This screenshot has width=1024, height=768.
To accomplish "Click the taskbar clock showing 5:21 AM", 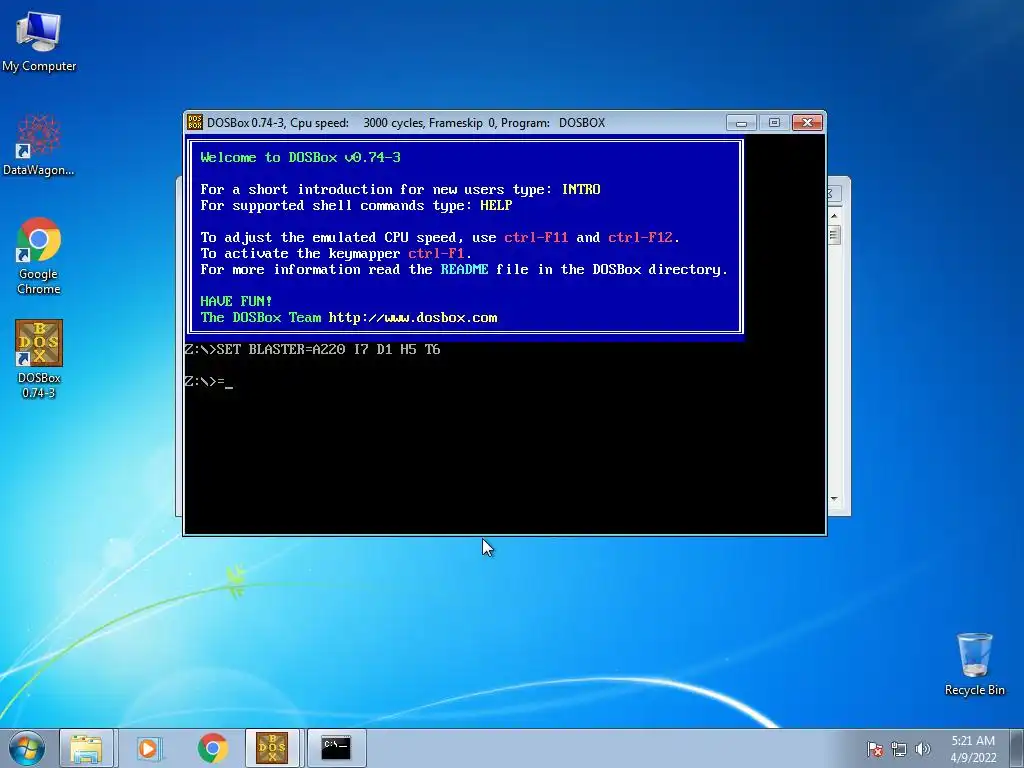I will (973, 749).
